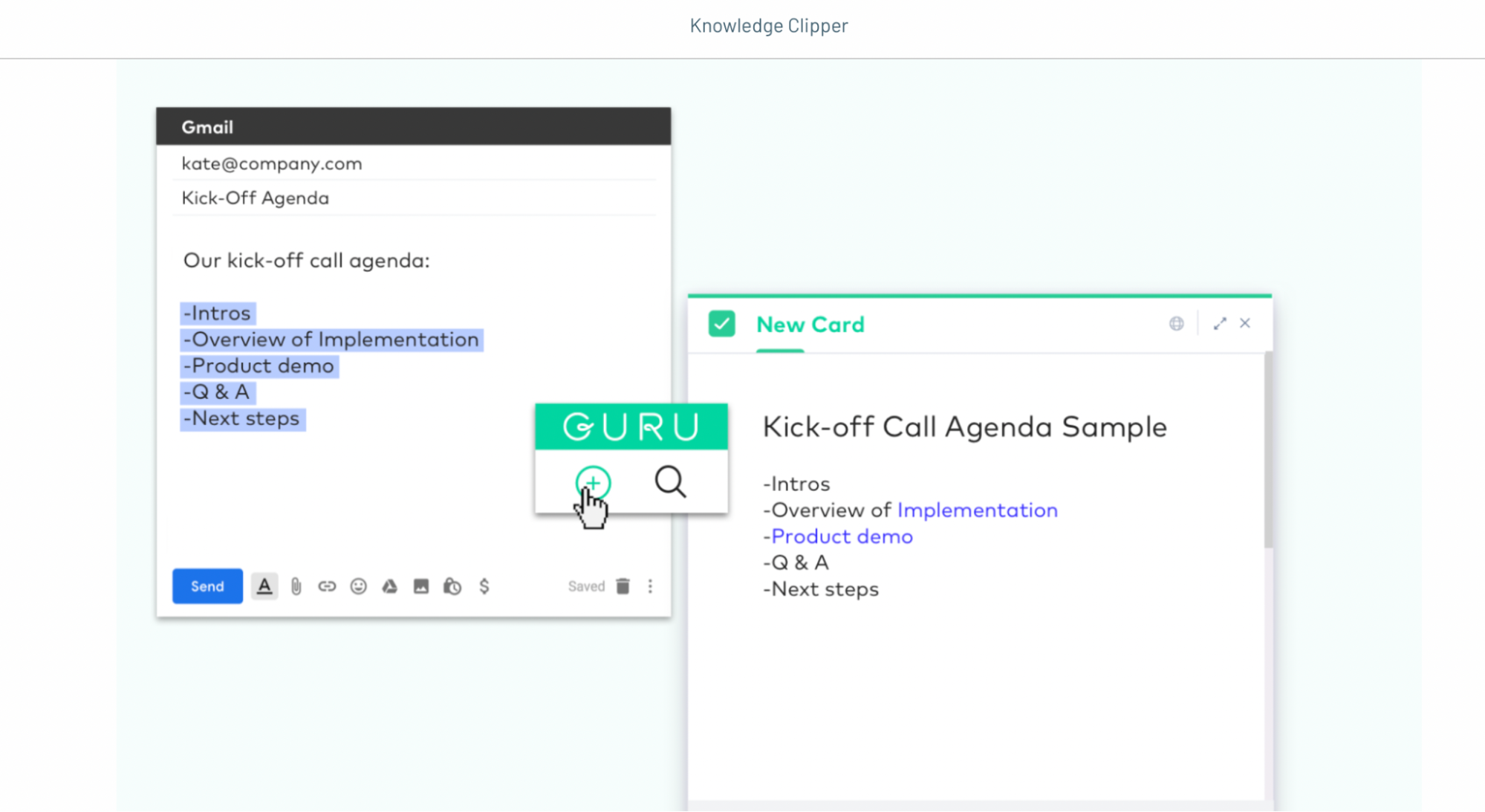Click the dollar sign send money icon

click(484, 587)
